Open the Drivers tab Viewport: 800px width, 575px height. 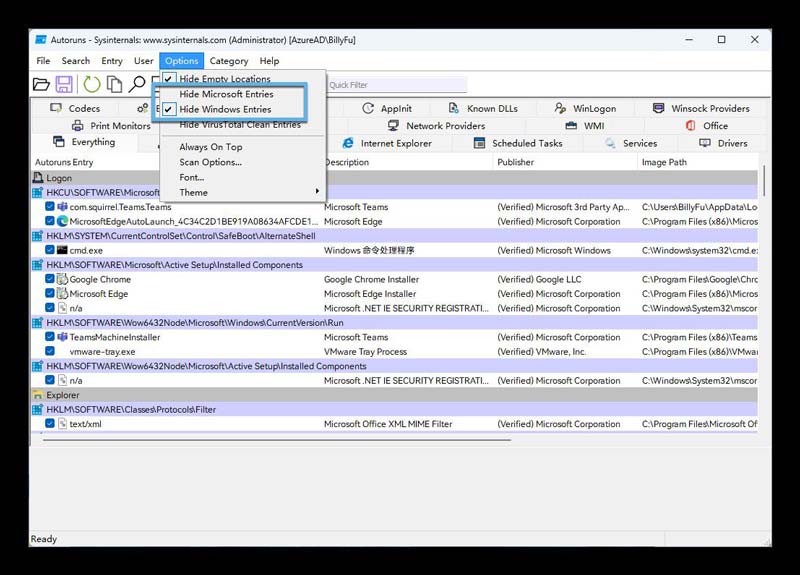tap(723, 143)
